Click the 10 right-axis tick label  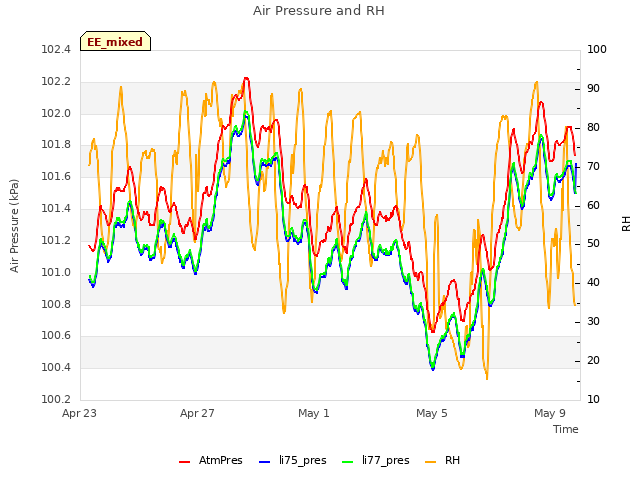click(x=593, y=399)
